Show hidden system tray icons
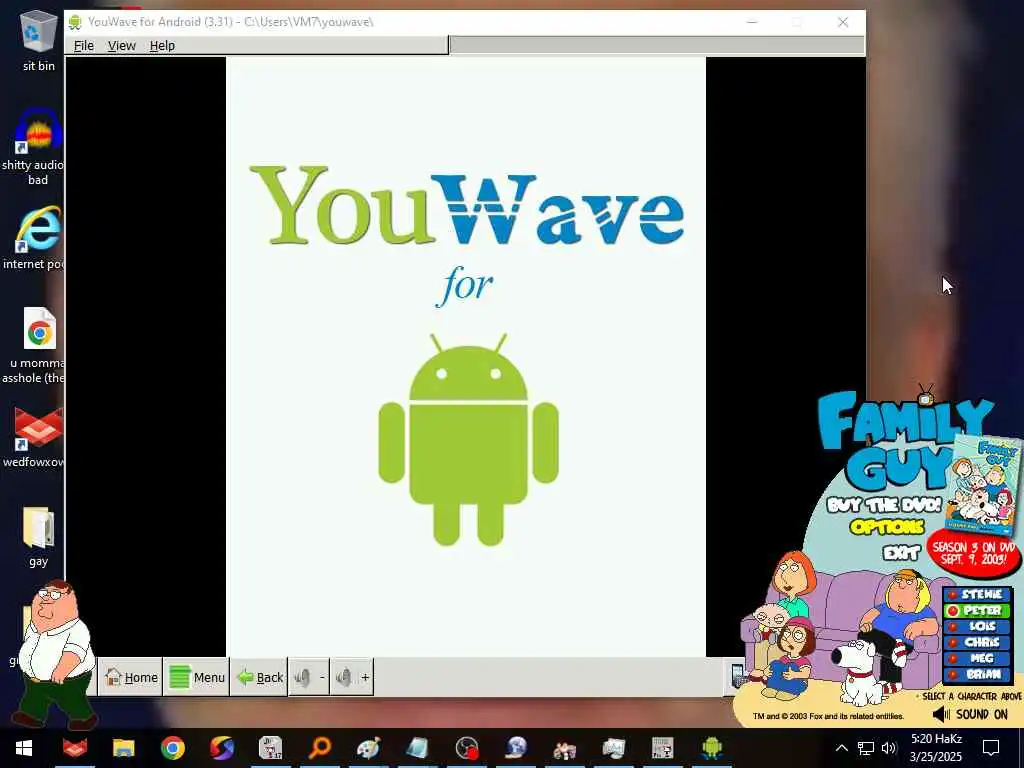The image size is (1024, 768). point(841,748)
